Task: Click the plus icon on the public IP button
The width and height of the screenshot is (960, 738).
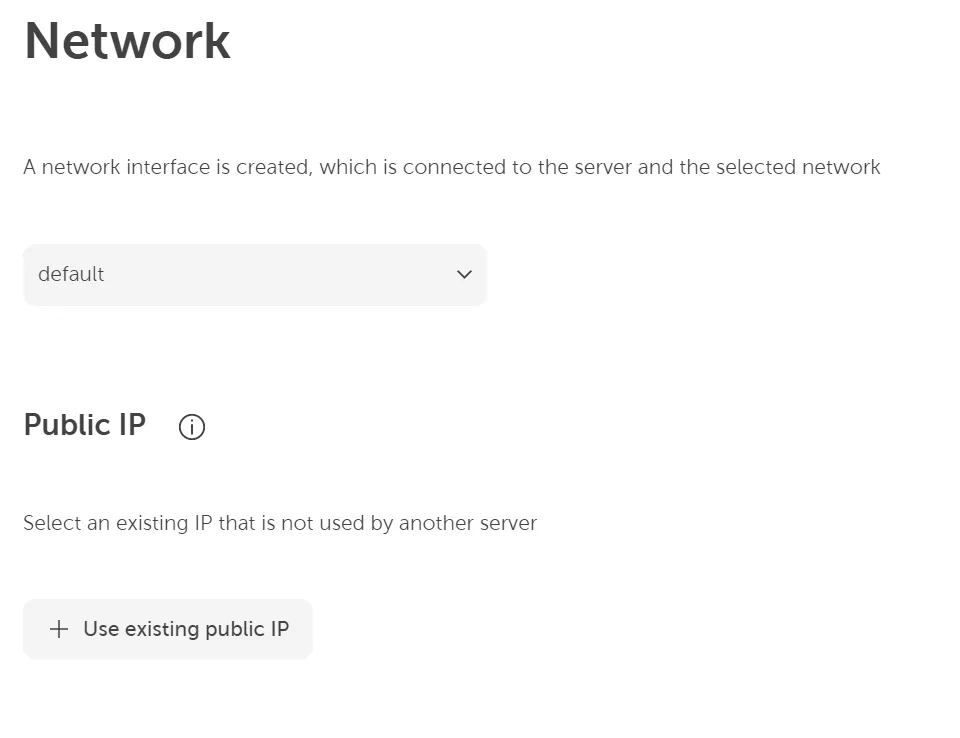Action: [x=57, y=629]
